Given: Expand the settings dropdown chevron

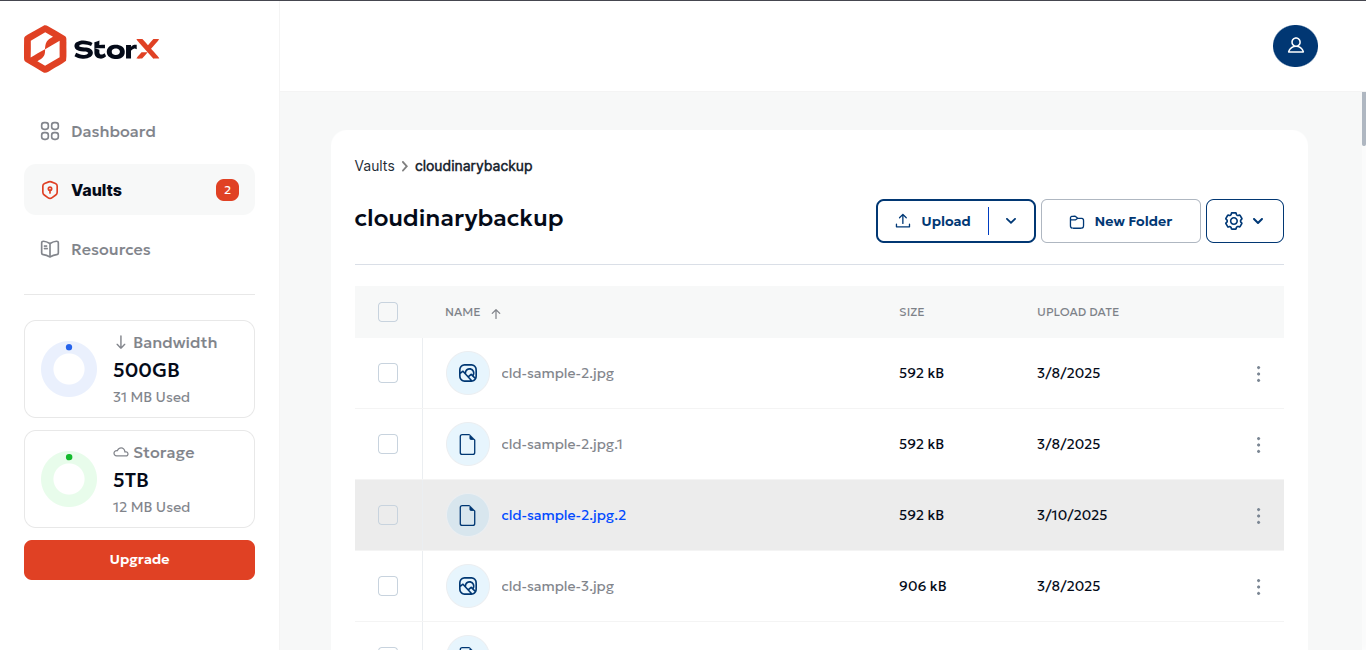Looking at the screenshot, I should [1258, 221].
